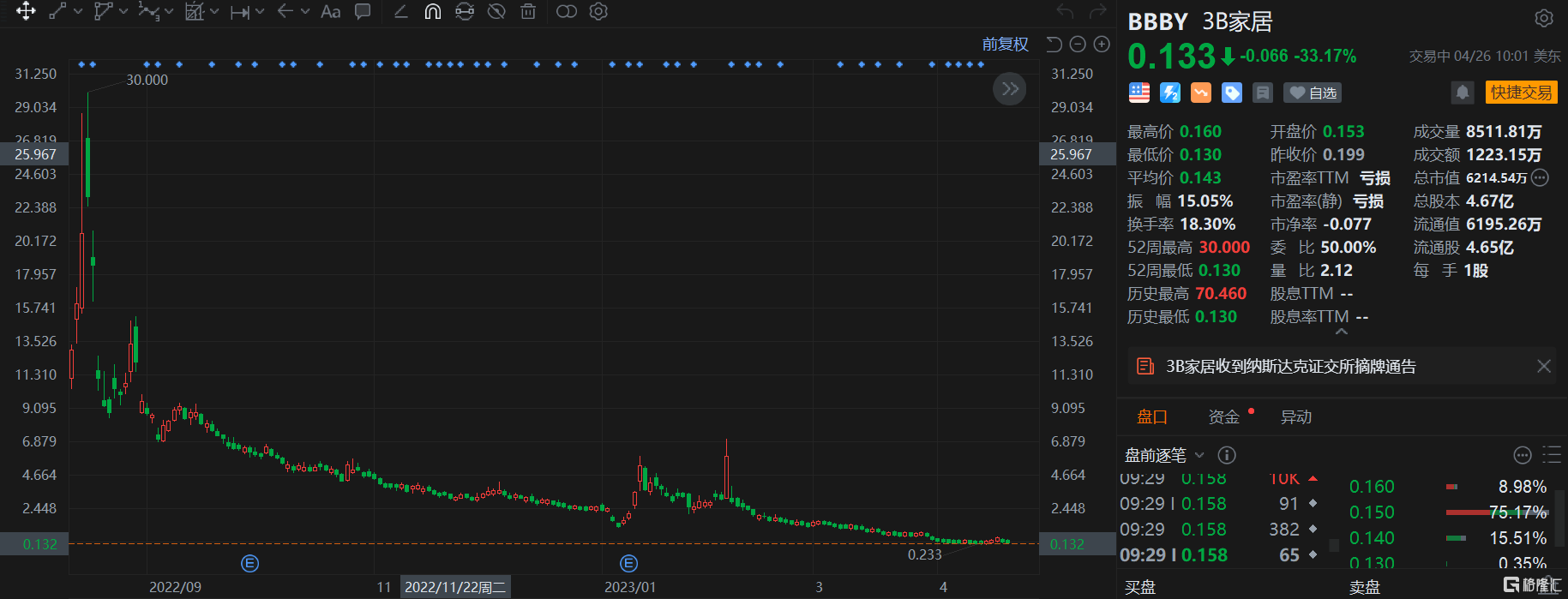The height and width of the screenshot is (599, 1568).
Task: Click the info icon beside 盘前逐笔
Action: [x=1227, y=455]
